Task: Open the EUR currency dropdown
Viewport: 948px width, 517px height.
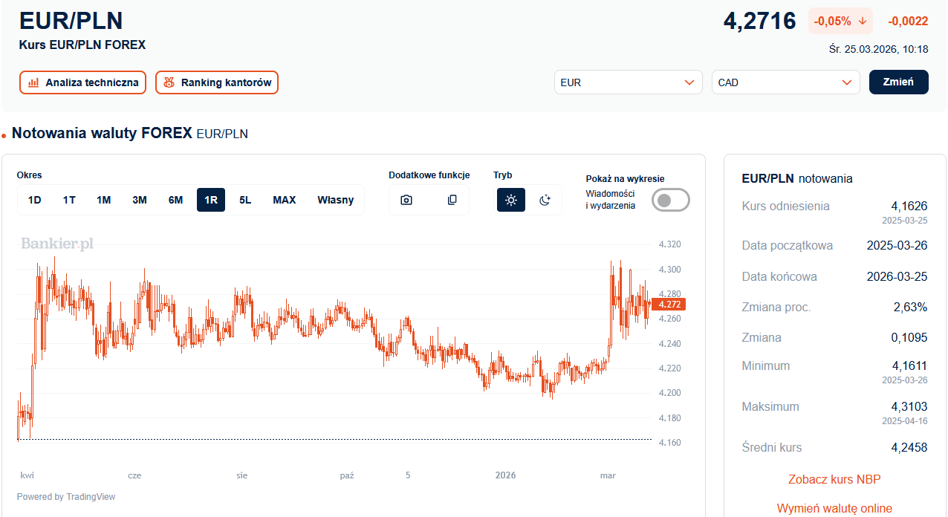Action: point(628,82)
